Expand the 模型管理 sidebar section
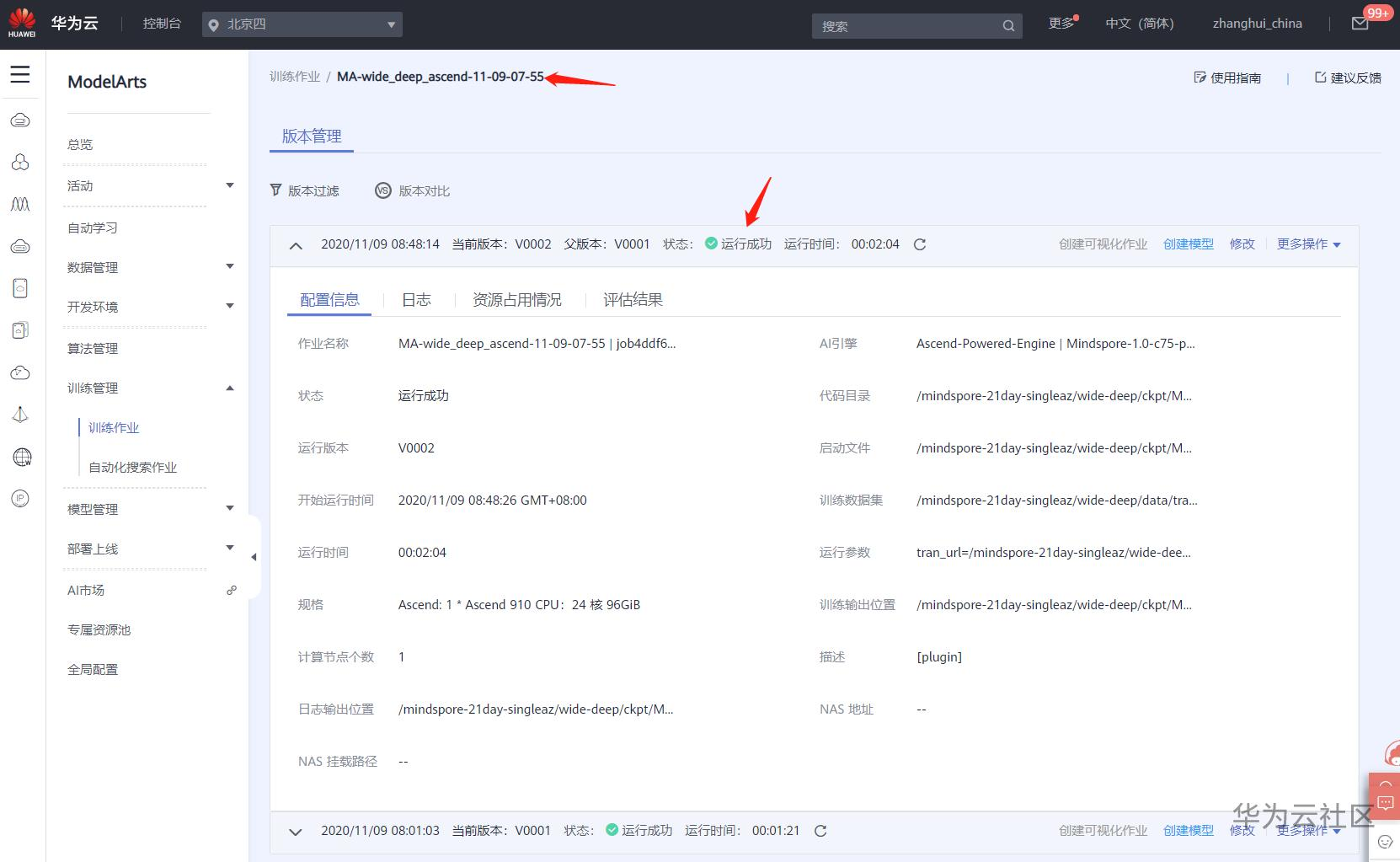The width and height of the screenshot is (1400, 862). point(230,508)
